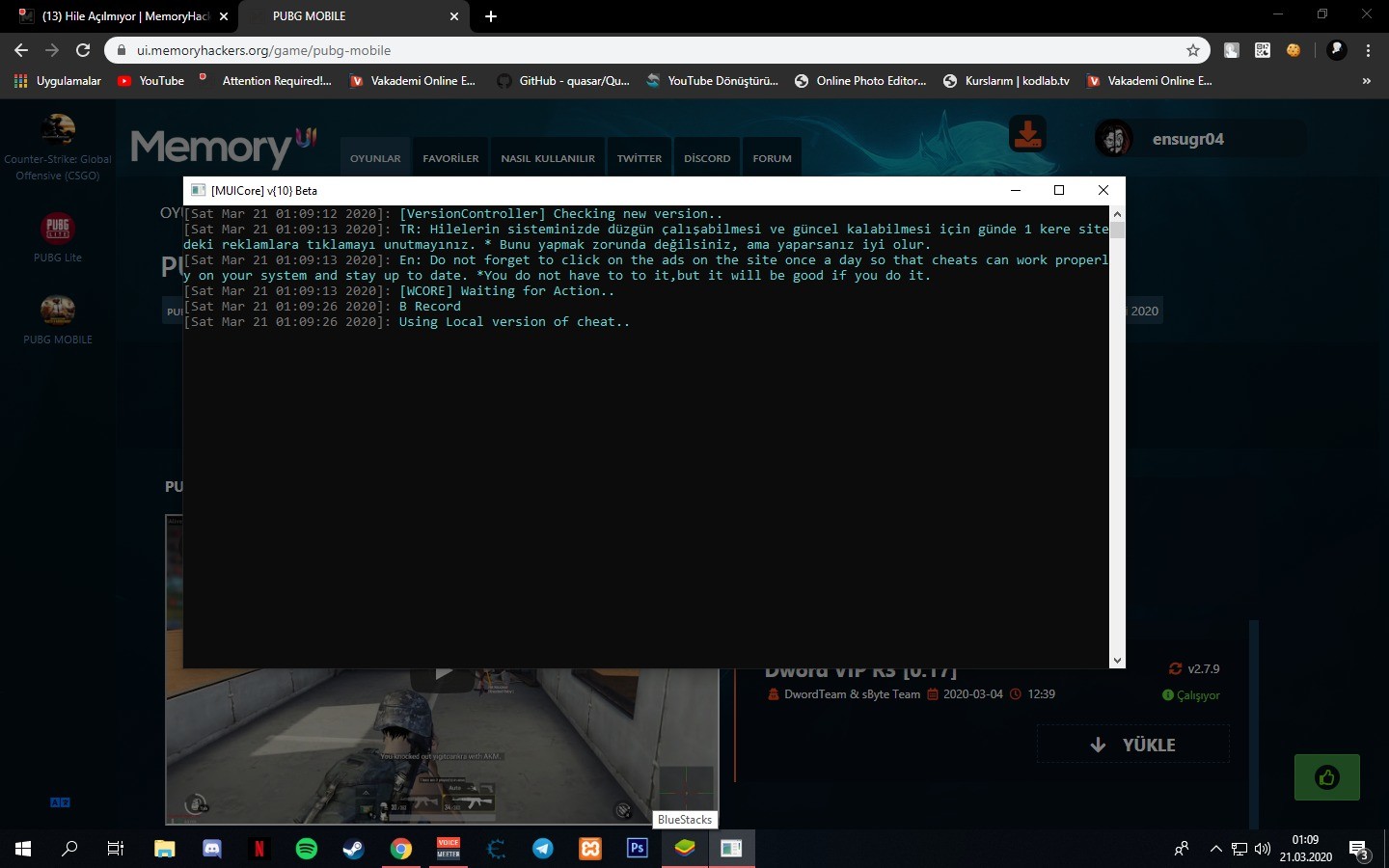1389x868 pixels.
Task: Open the YouTube bookmark
Action: point(151,81)
